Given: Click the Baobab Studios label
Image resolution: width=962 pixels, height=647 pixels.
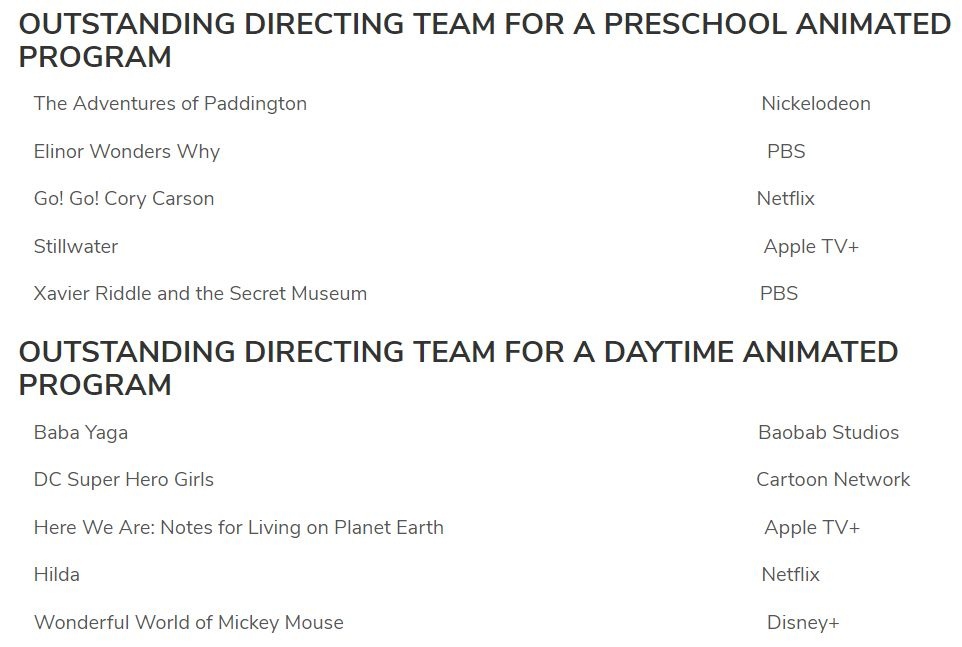Looking at the screenshot, I should 828,433.
